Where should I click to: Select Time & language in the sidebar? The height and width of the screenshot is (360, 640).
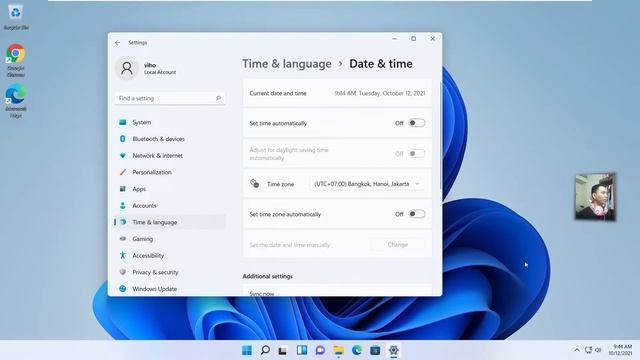170,222
